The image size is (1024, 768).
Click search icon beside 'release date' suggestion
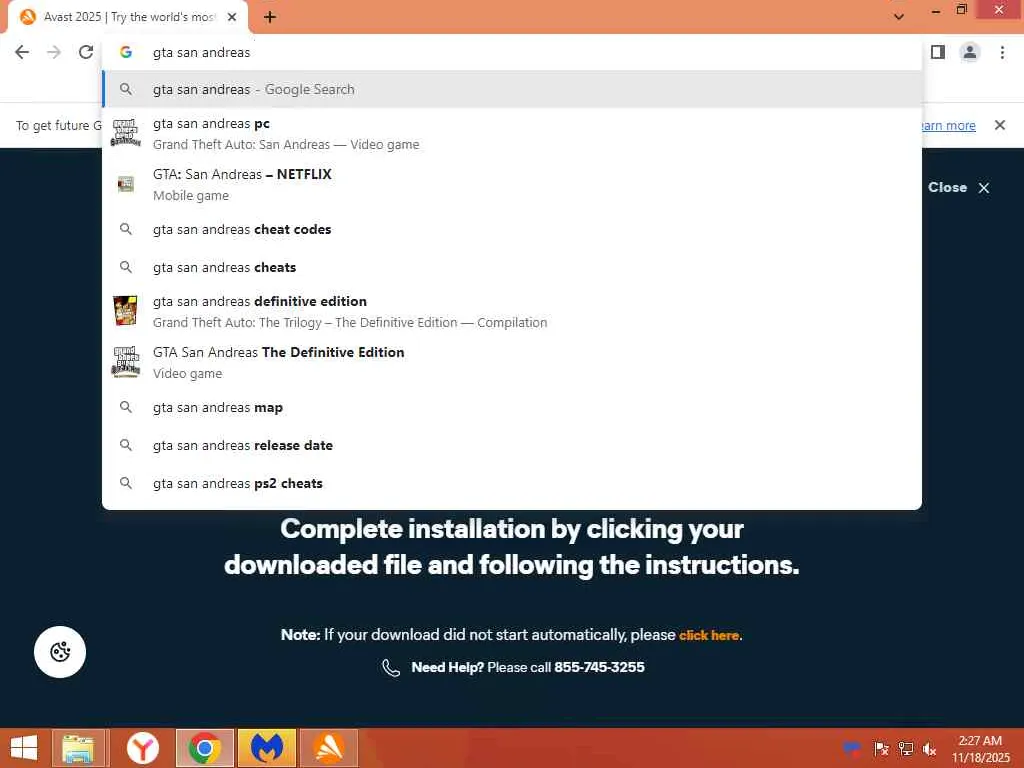(x=125, y=445)
